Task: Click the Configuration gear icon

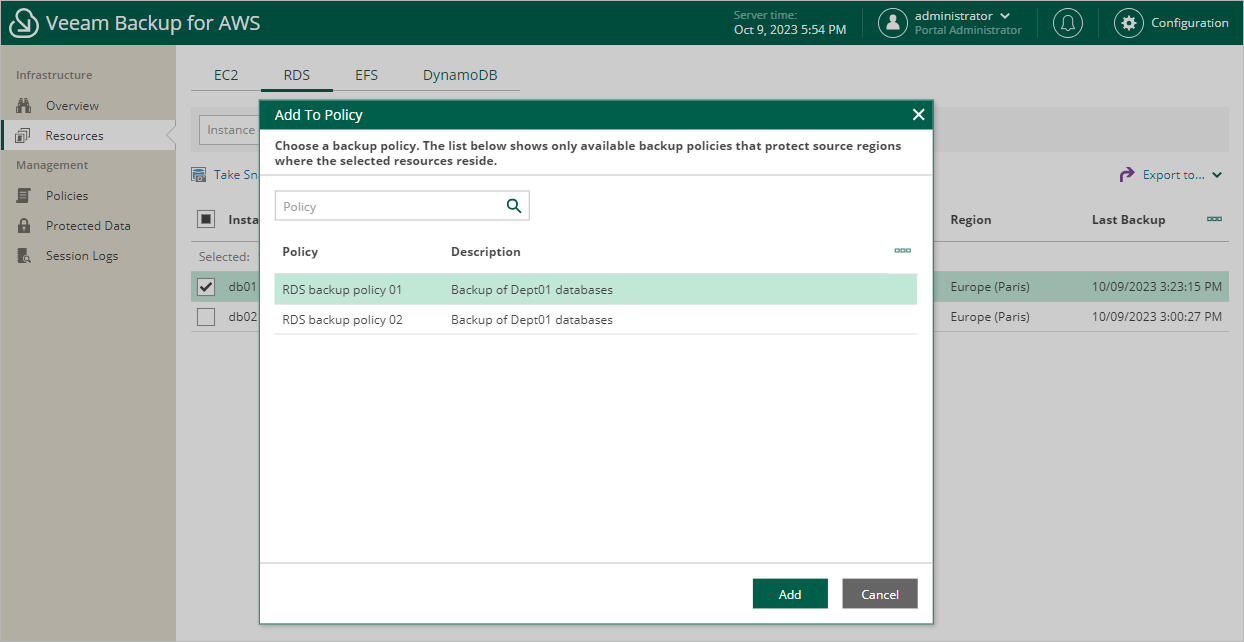Action: [x=1129, y=23]
